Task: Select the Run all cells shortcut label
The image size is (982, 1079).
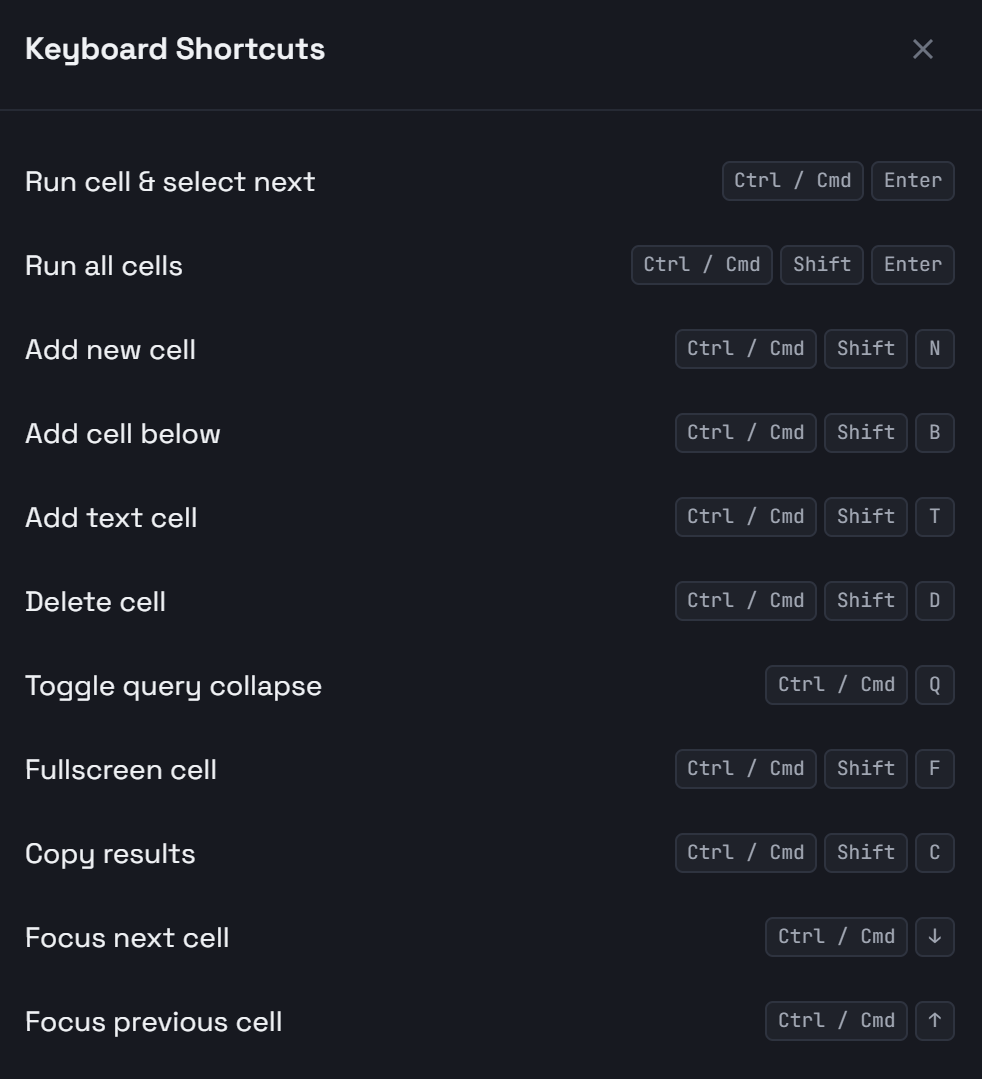Action: (103, 265)
